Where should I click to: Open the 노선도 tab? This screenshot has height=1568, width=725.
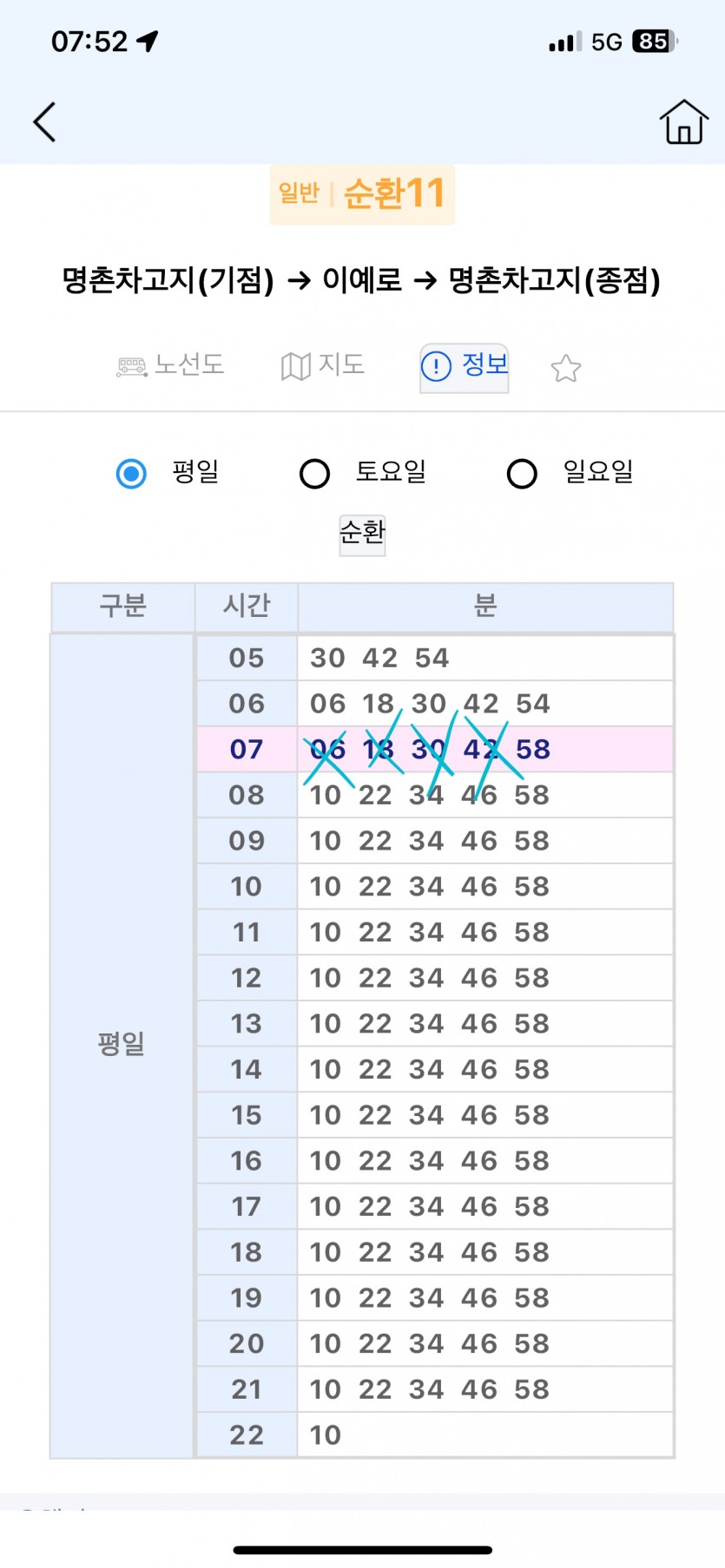[x=189, y=364]
